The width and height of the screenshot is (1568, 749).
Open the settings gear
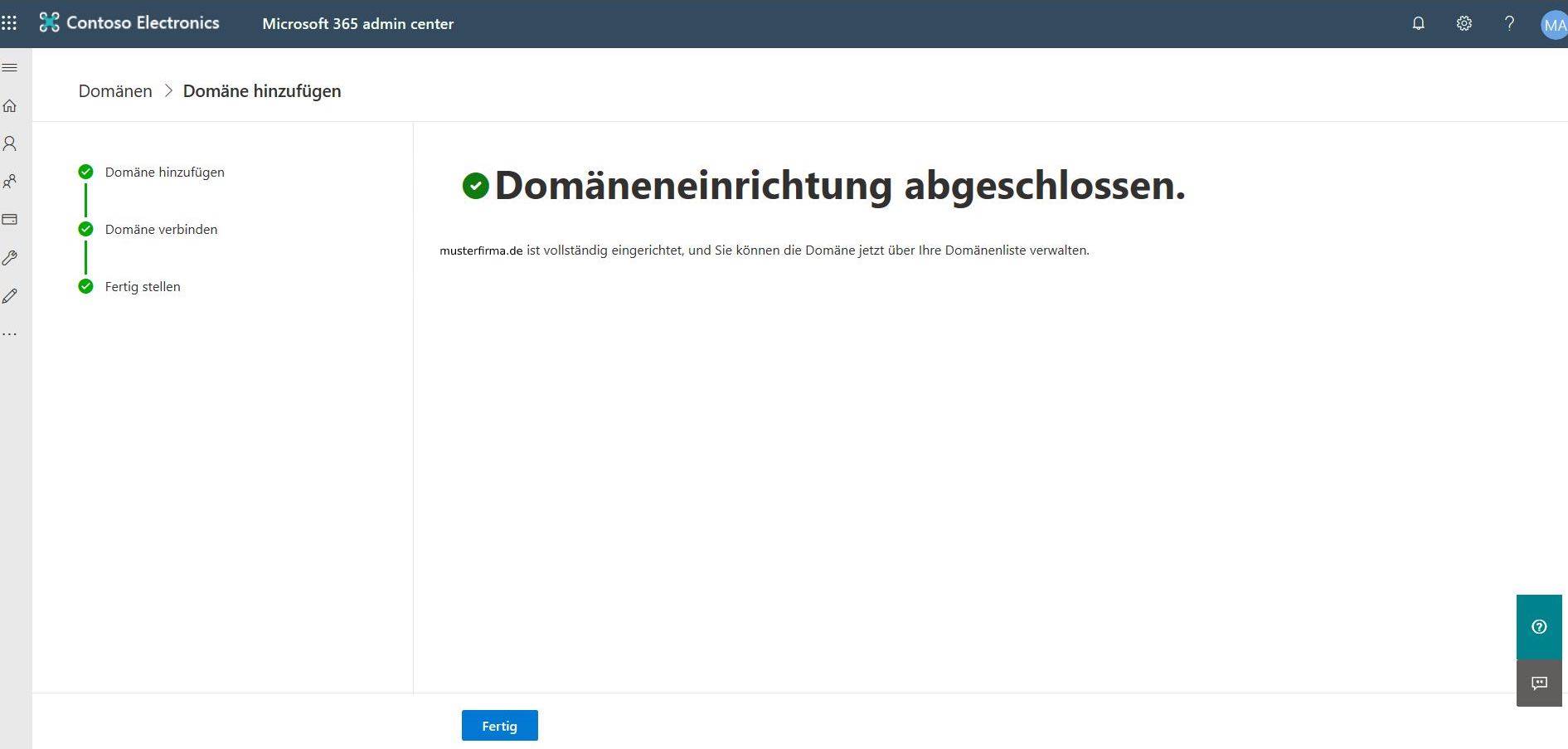tap(1464, 23)
